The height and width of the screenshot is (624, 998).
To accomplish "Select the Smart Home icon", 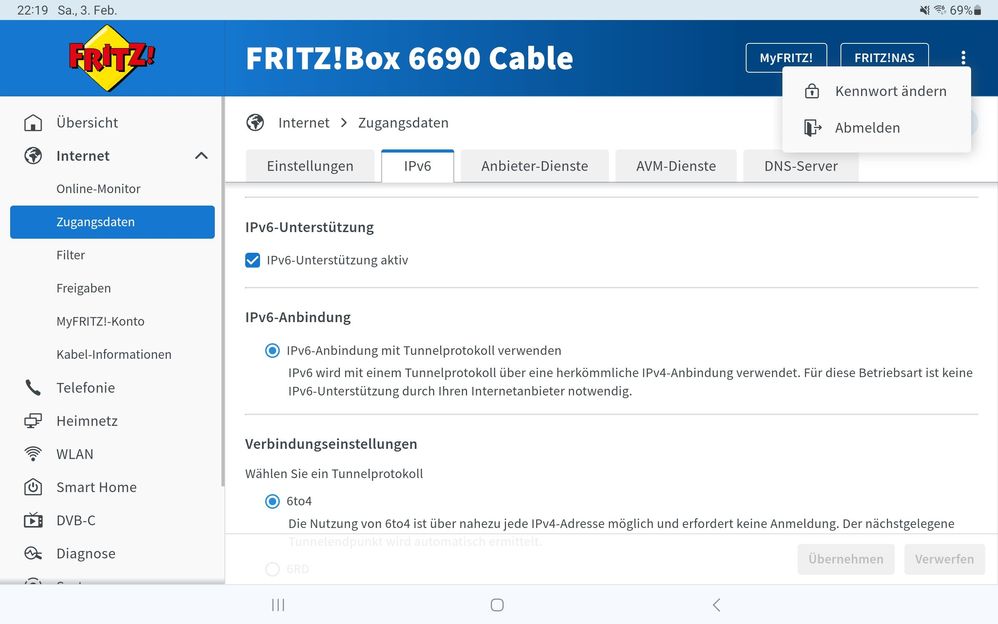I will [32, 487].
